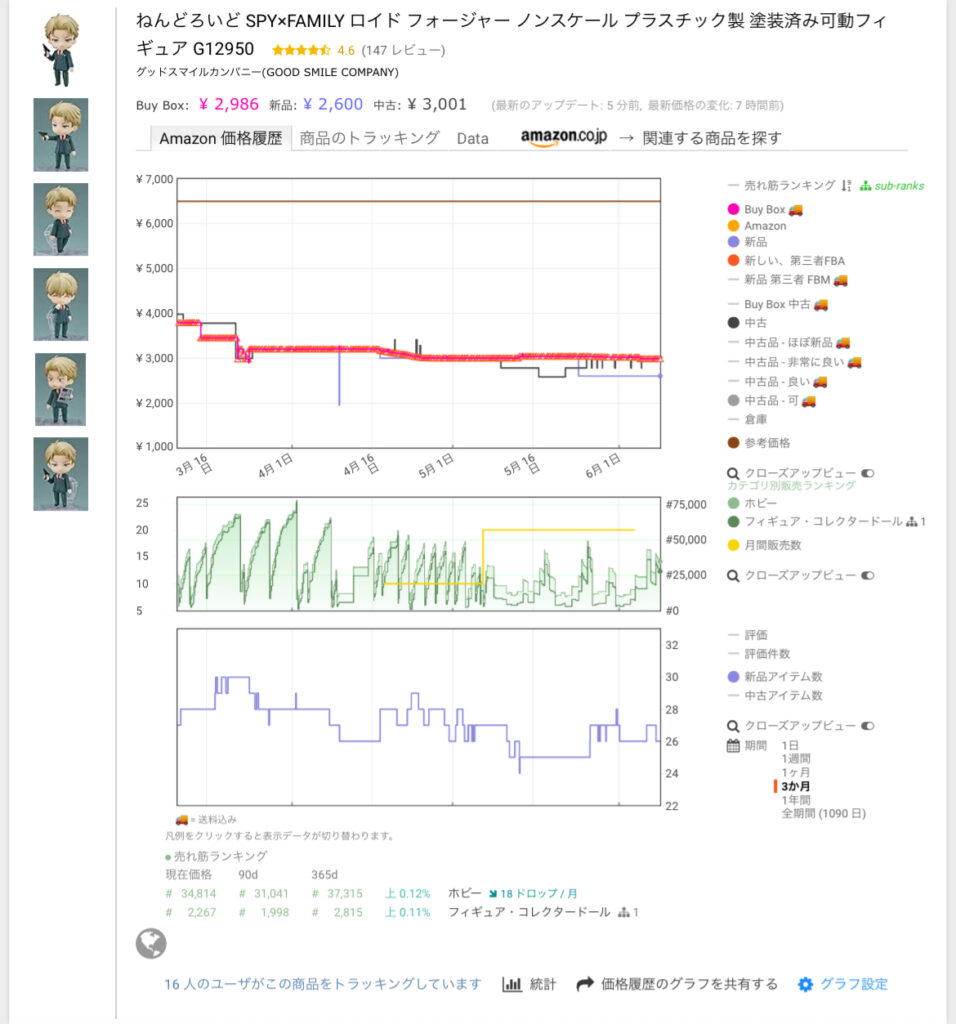This screenshot has width=956, height=1024.
Task: Click the globe icon below rankings
Action: [x=151, y=944]
